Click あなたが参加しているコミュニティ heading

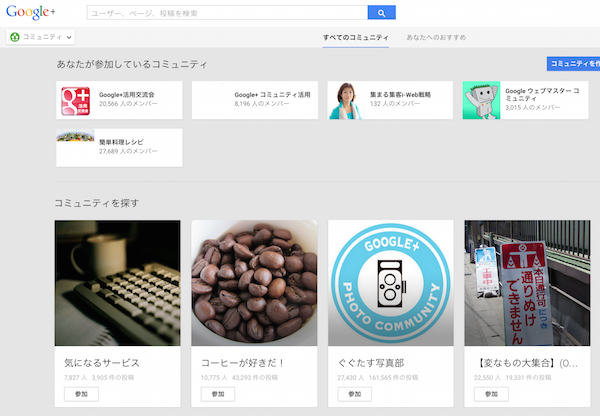(132, 64)
